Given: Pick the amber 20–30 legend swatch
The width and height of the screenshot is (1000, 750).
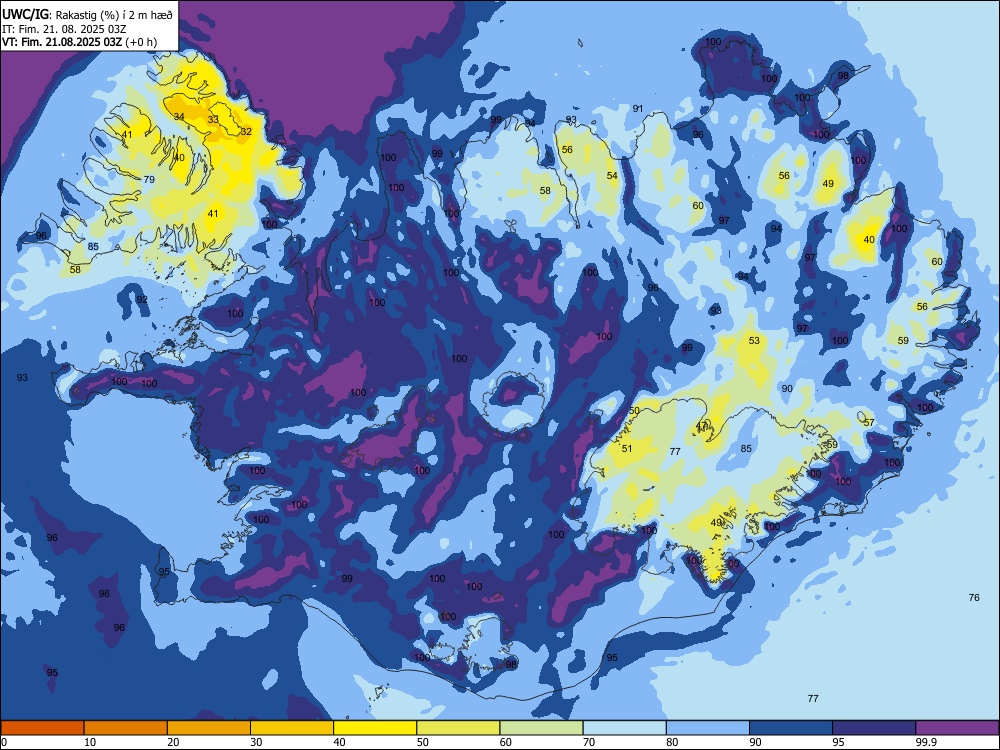Looking at the screenshot, I should coord(209,728).
